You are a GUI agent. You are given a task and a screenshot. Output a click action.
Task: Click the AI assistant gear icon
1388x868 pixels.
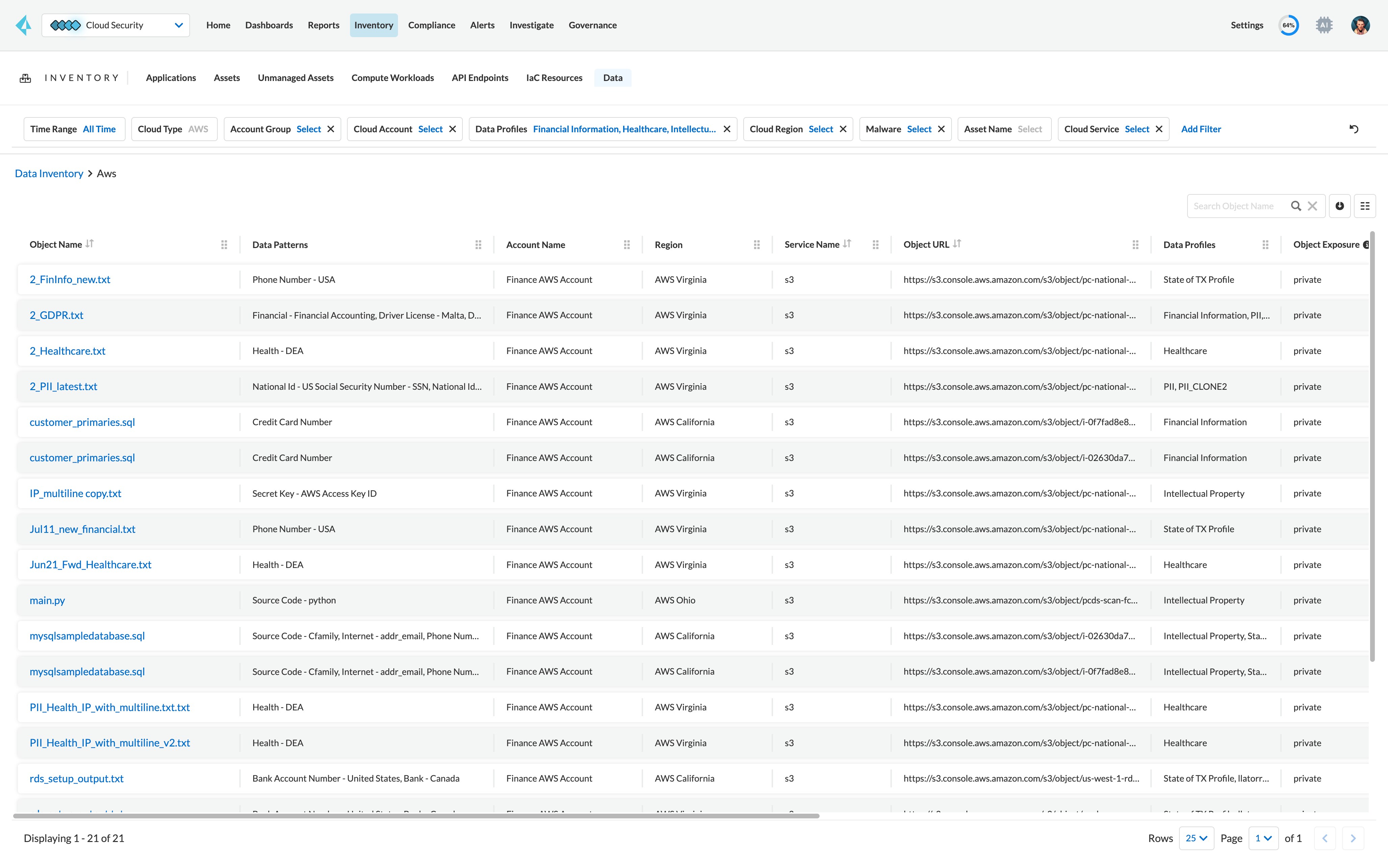(1324, 25)
